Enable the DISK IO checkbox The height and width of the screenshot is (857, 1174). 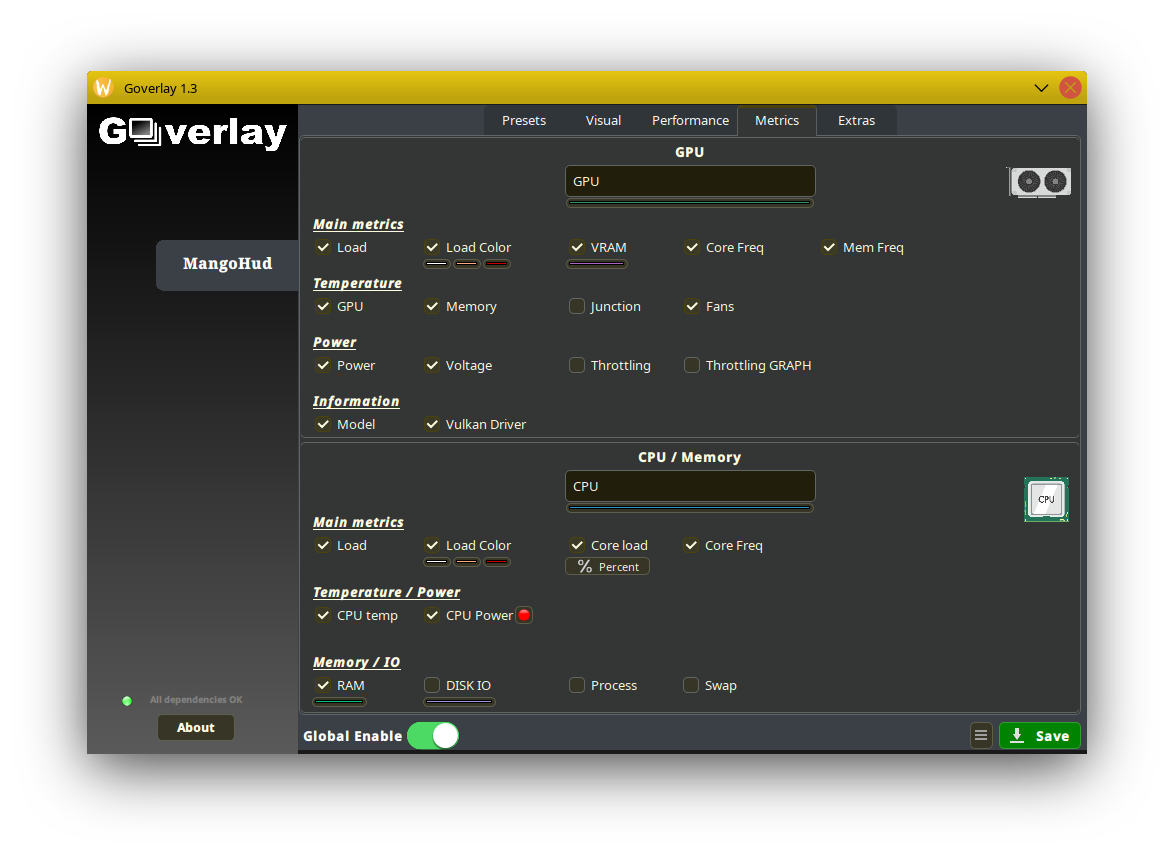pyautogui.click(x=432, y=686)
